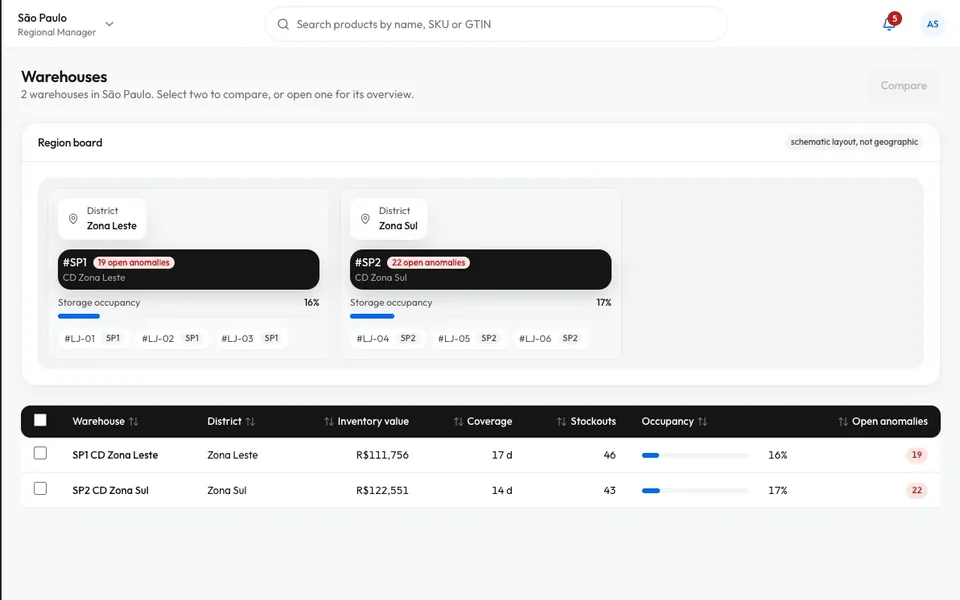This screenshot has height=600, width=960.
Task: Check the SP2 CD Zona Sul row
Action: coord(40,489)
